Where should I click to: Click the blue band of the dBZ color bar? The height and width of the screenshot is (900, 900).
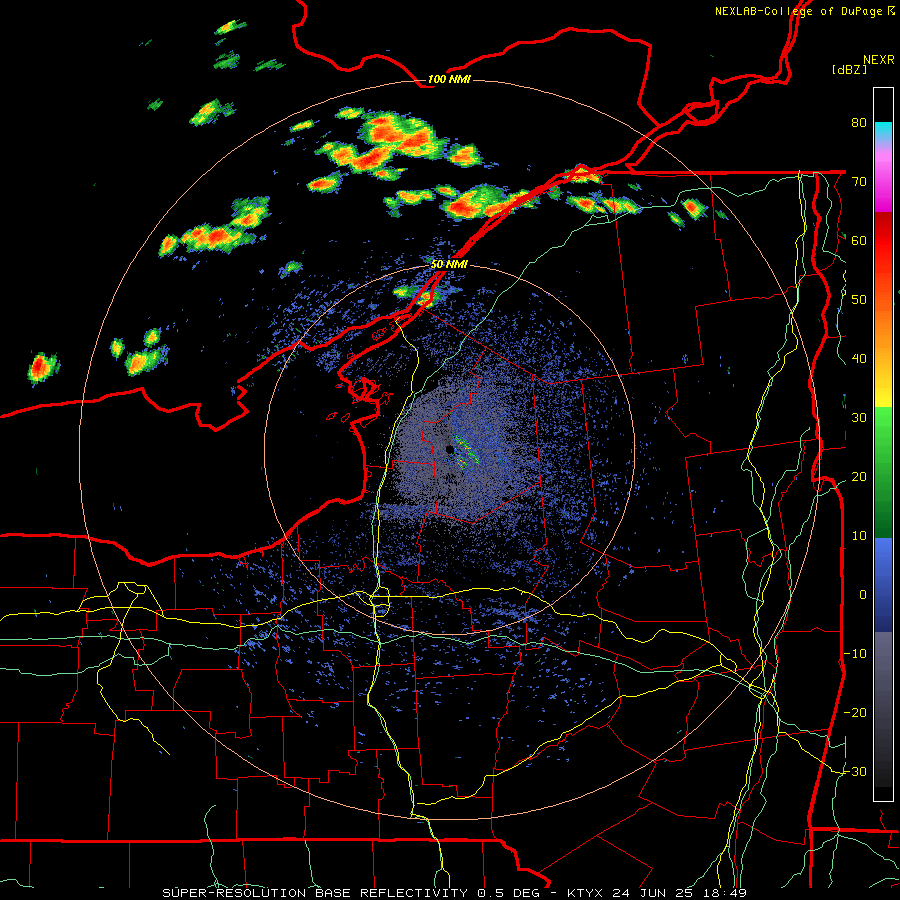[x=883, y=584]
